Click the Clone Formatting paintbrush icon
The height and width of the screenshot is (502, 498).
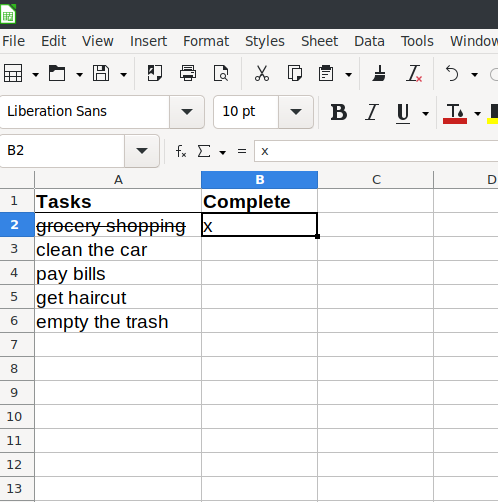(379, 73)
